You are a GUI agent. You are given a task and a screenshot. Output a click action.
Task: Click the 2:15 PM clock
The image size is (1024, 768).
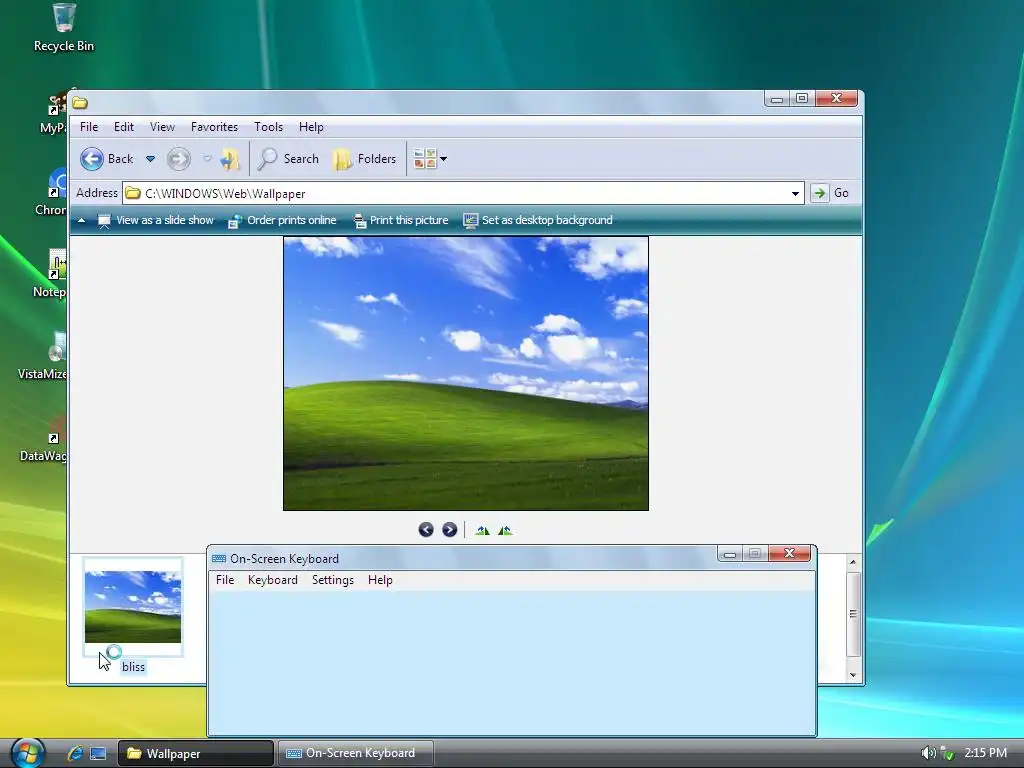click(x=985, y=752)
